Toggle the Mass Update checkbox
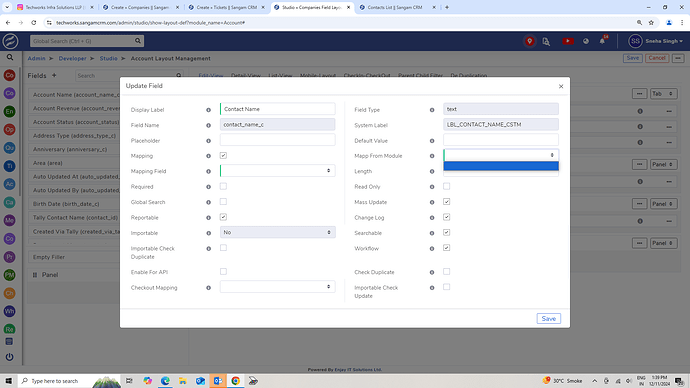The height and width of the screenshot is (388, 690). coord(446,202)
